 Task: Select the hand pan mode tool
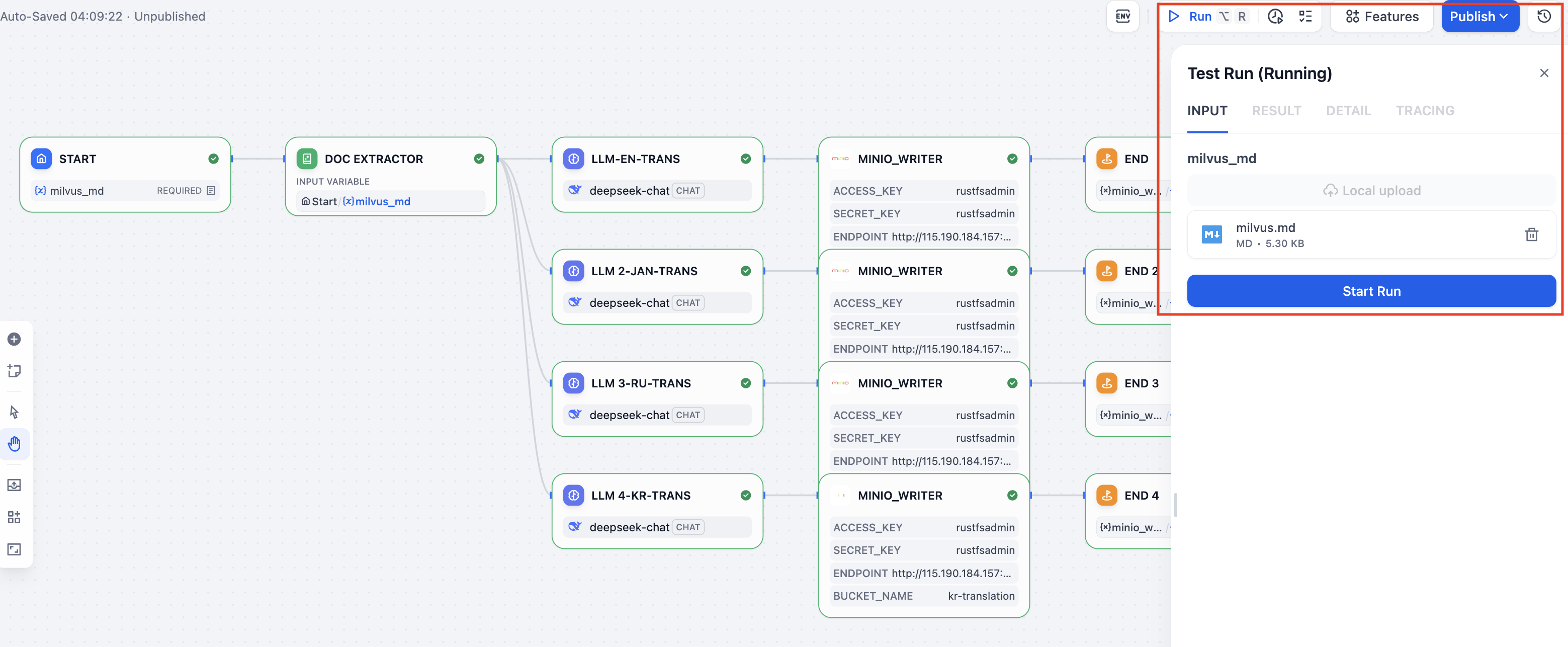pos(14,444)
